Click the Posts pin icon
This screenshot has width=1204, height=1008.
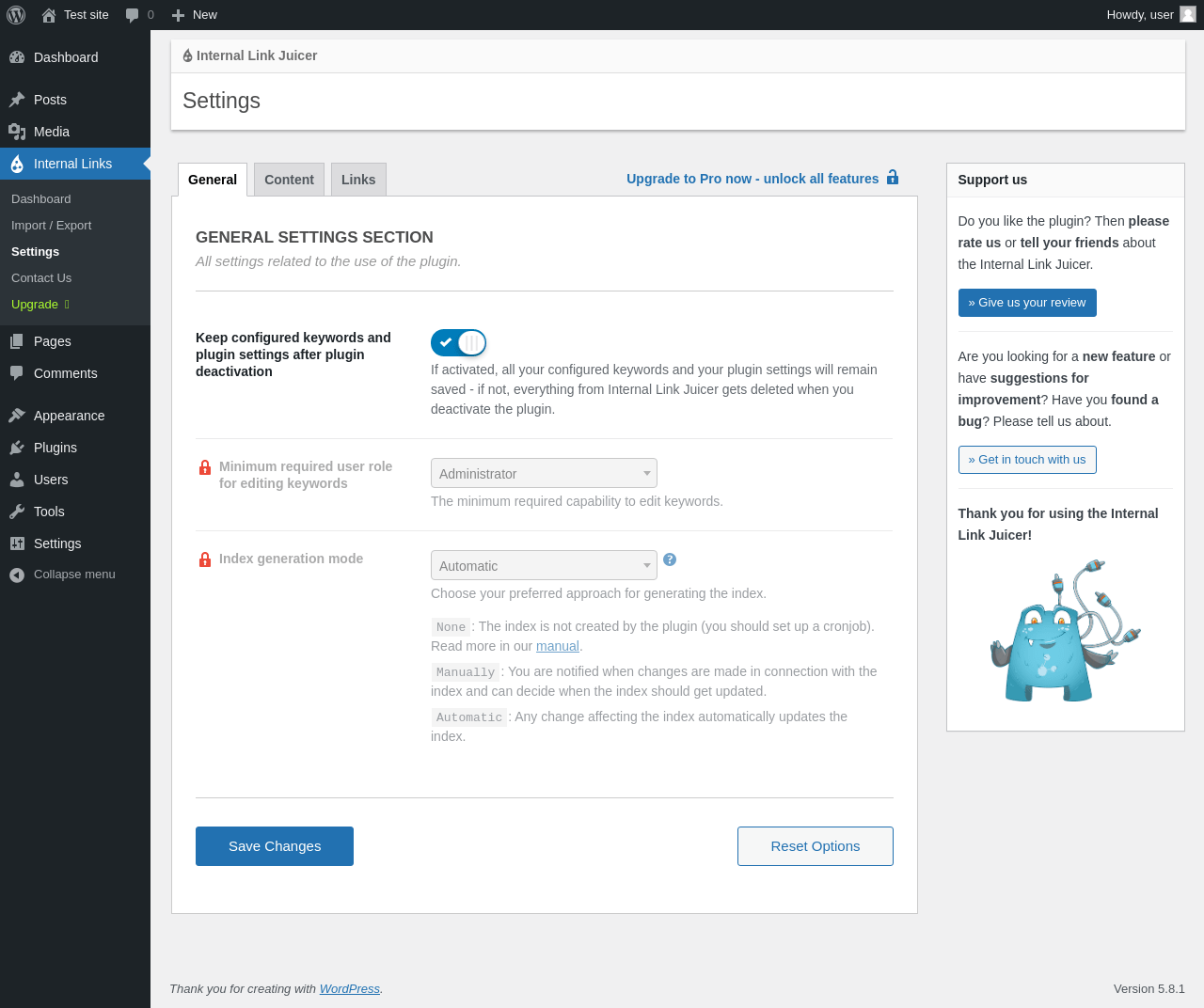click(17, 100)
